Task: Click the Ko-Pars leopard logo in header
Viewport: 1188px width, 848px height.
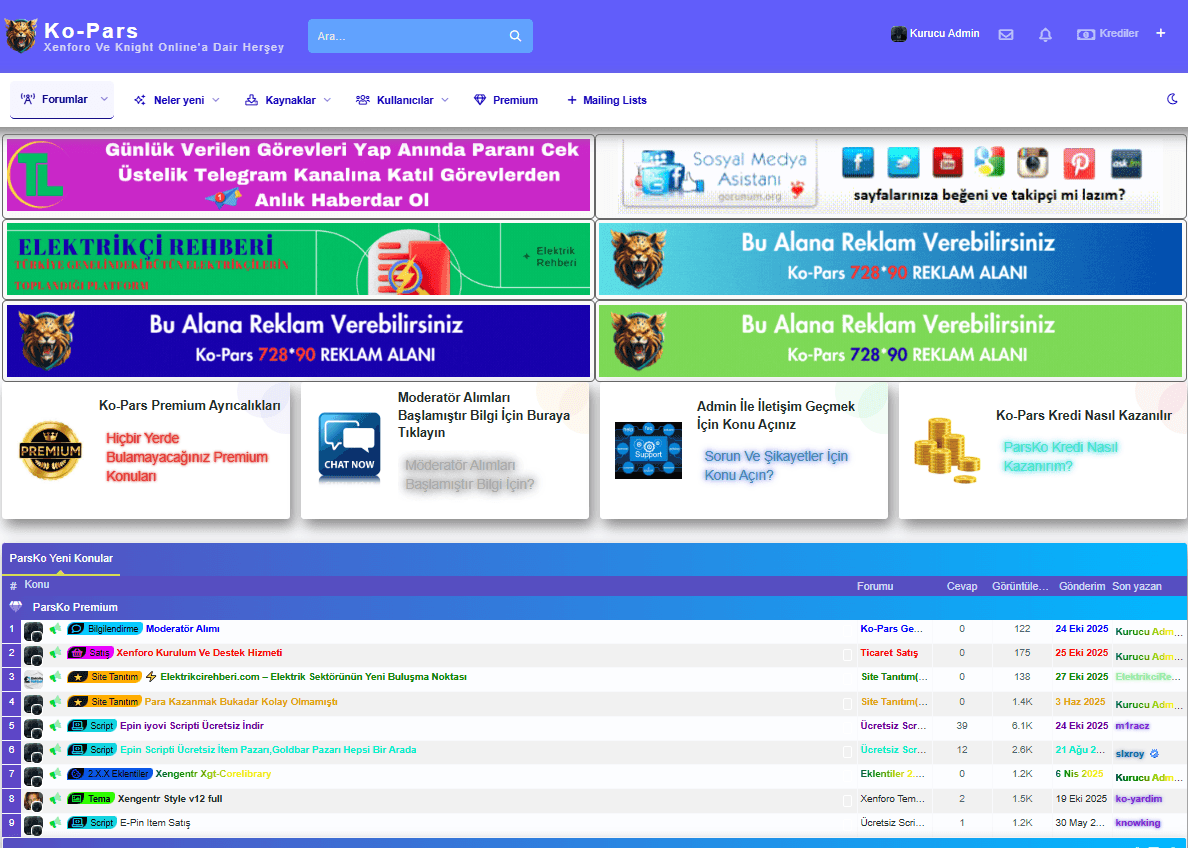Action: click(20, 36)
